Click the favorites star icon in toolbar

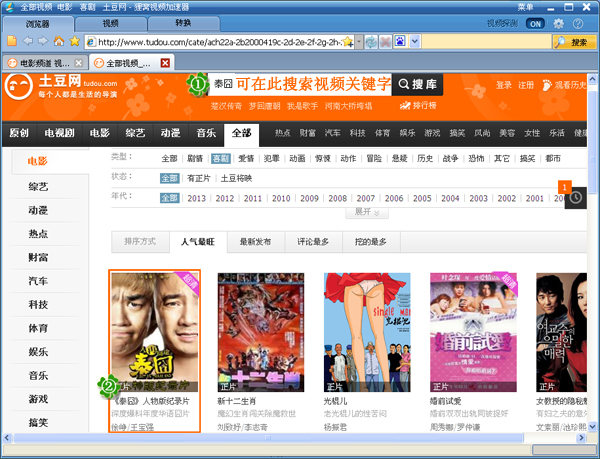coord(75,41)
